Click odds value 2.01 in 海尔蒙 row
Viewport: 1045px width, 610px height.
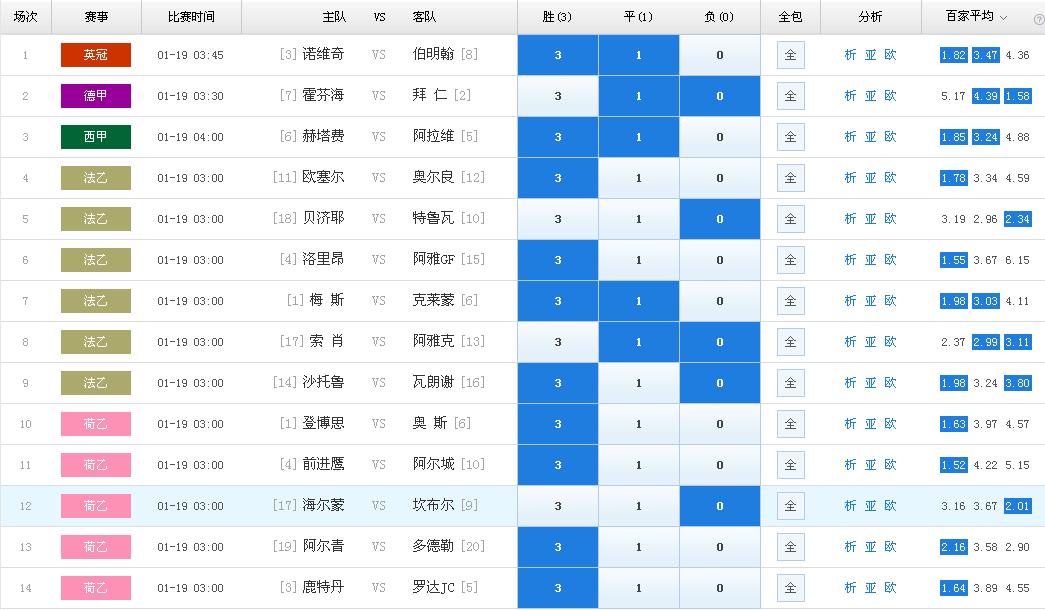click(x=1018, y=506)
